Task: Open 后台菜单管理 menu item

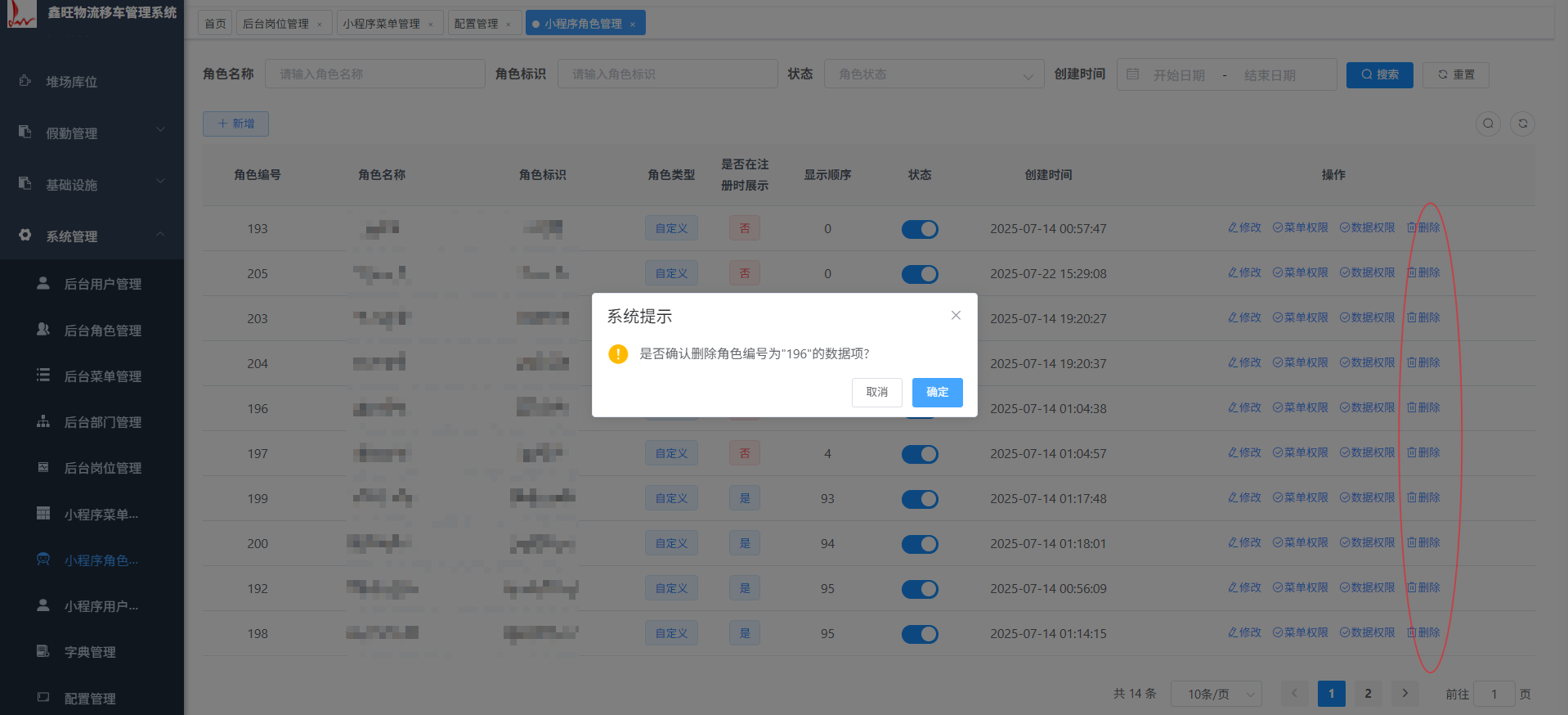Action: tap(92, 375)
